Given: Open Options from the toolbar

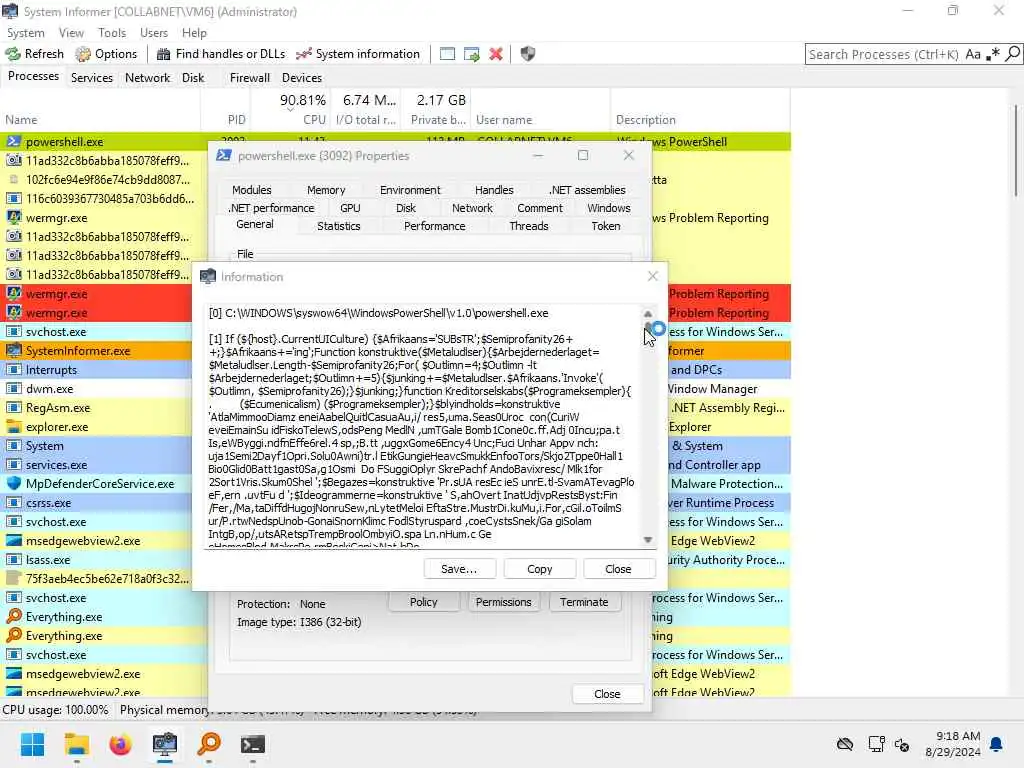Looking at the screenshot, I should pos(106,54).
